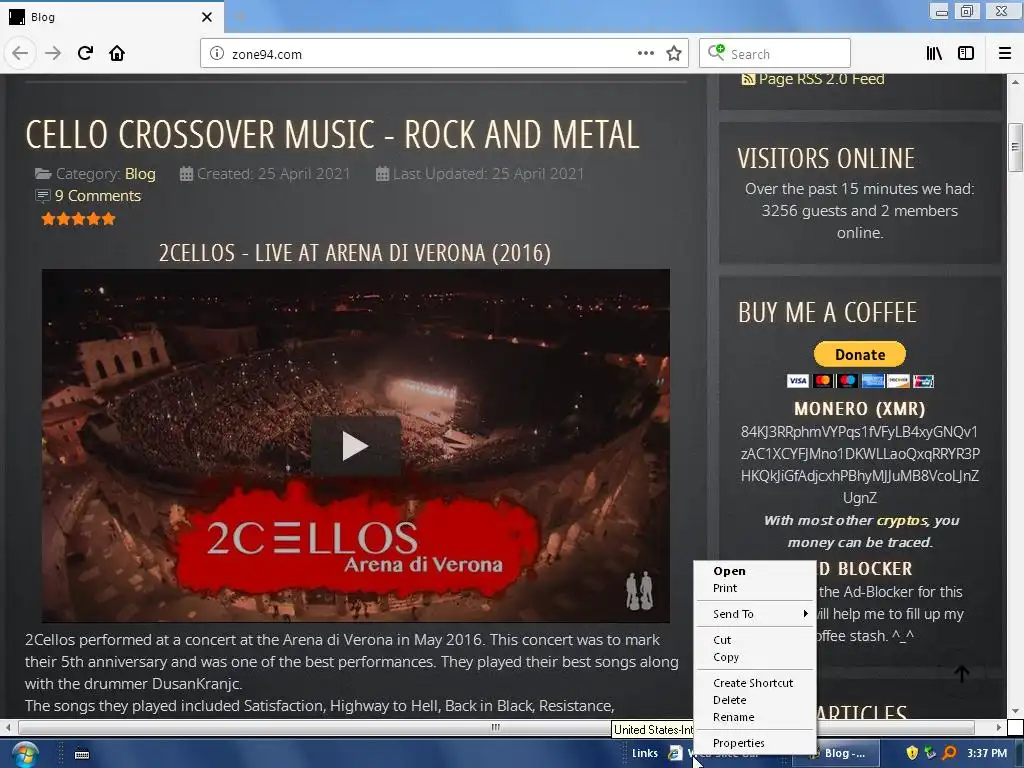Click the Donate PayPal button
Image resolution: width=1024 pixels, height=768 pixels.
click(859, 355)
